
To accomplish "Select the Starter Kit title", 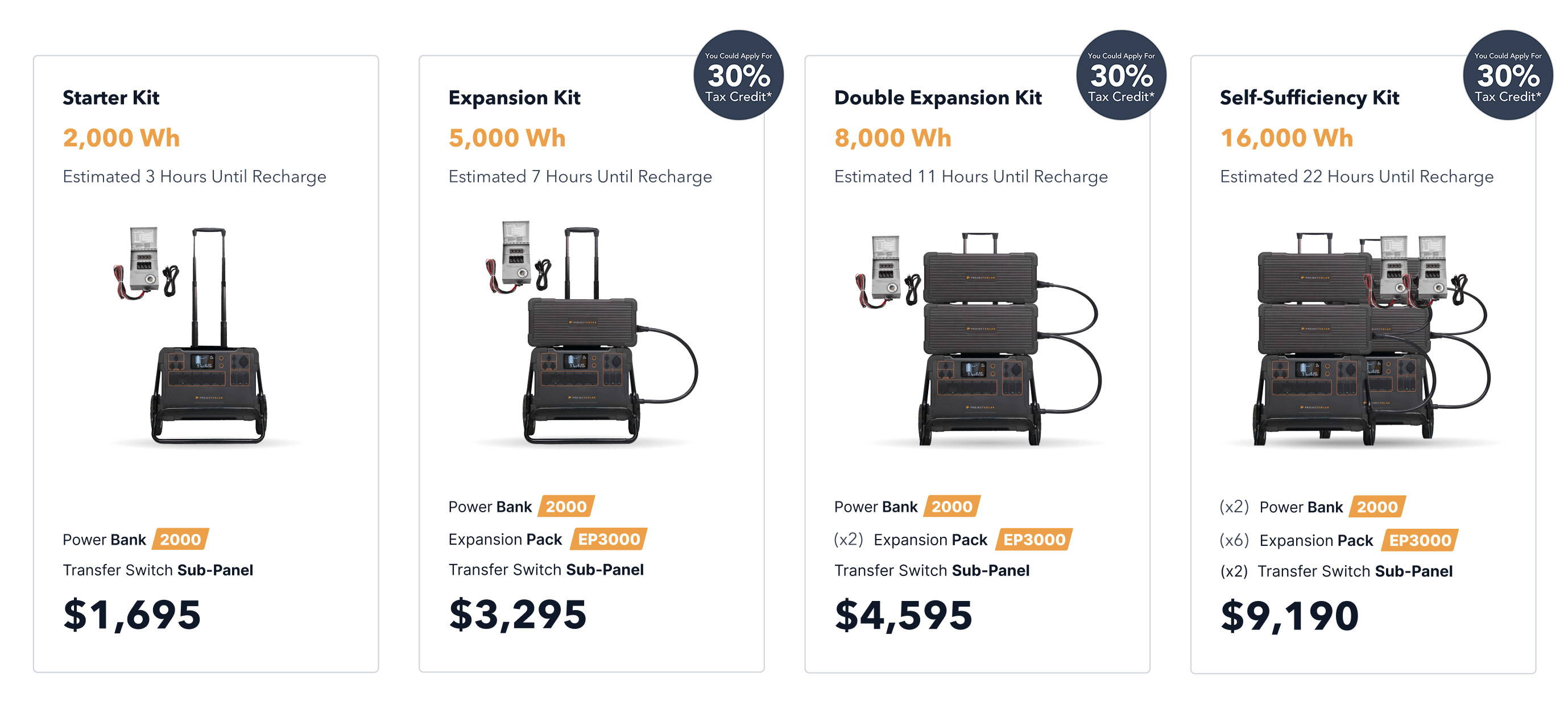I will click(x=111, y=97).
